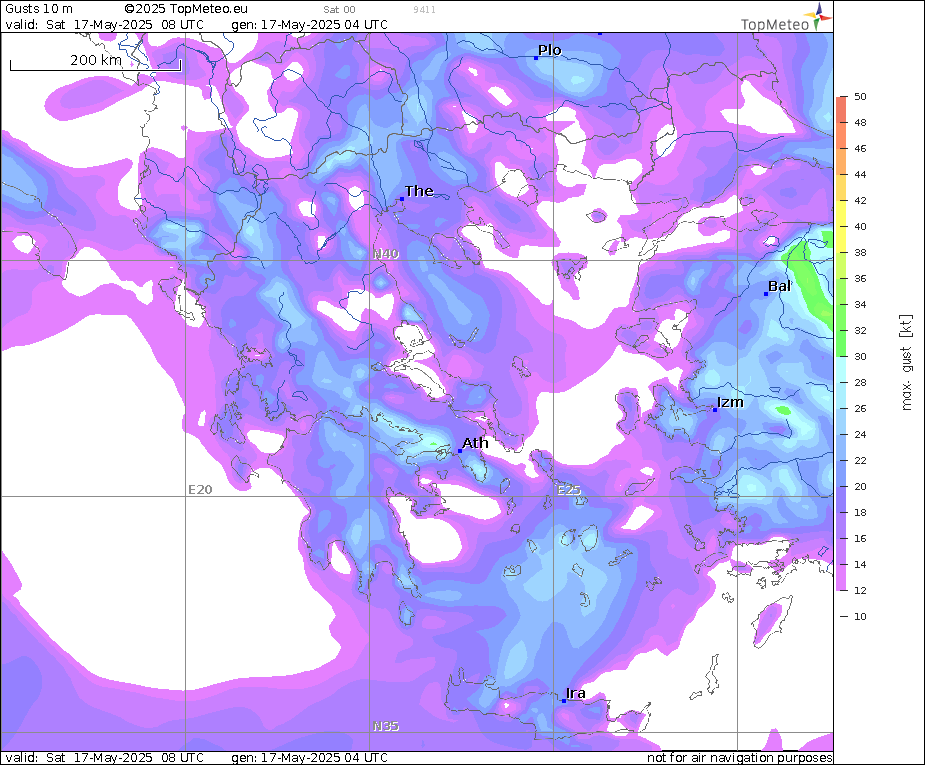Click the 'max. gust [kt]' legend title
This screenshot has width=925, height=765.
pos(906,362)
